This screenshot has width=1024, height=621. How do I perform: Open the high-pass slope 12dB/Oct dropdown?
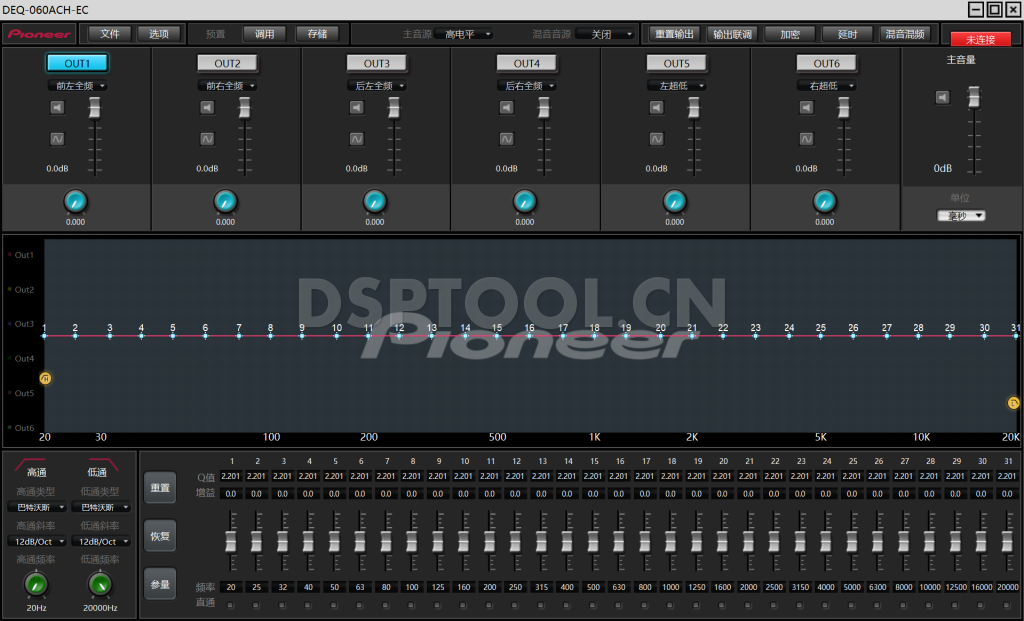pyautogui.click(x=41, y=541)
